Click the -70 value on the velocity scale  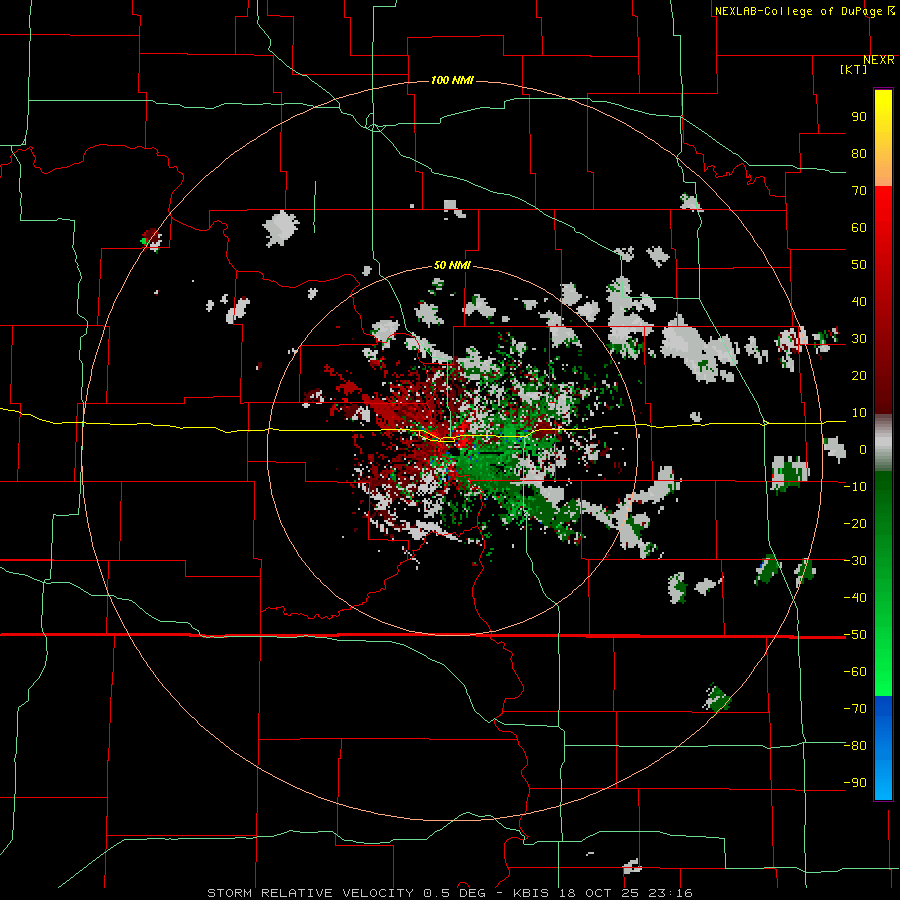[855, 709]
